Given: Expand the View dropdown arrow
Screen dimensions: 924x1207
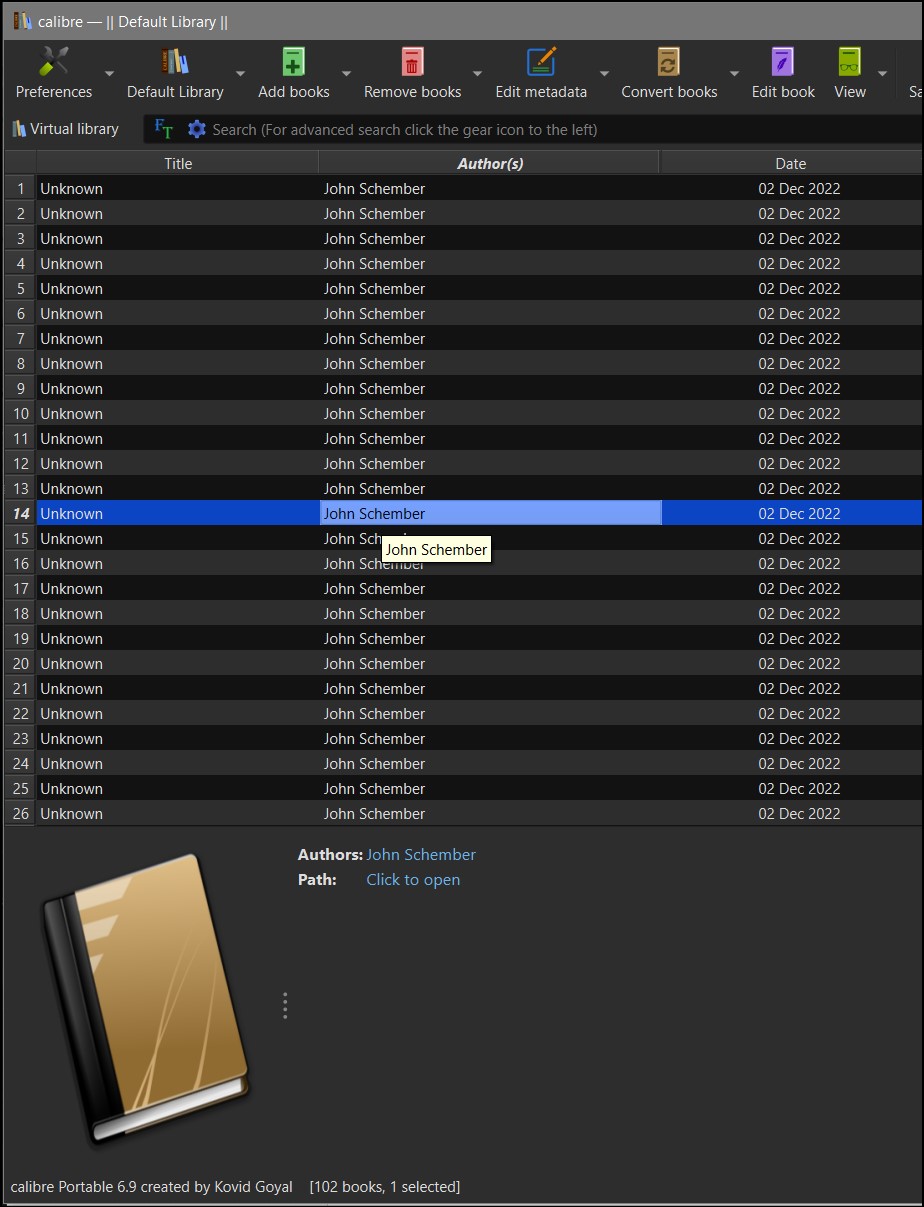Looking at the screenshot, I should [882, 74].
